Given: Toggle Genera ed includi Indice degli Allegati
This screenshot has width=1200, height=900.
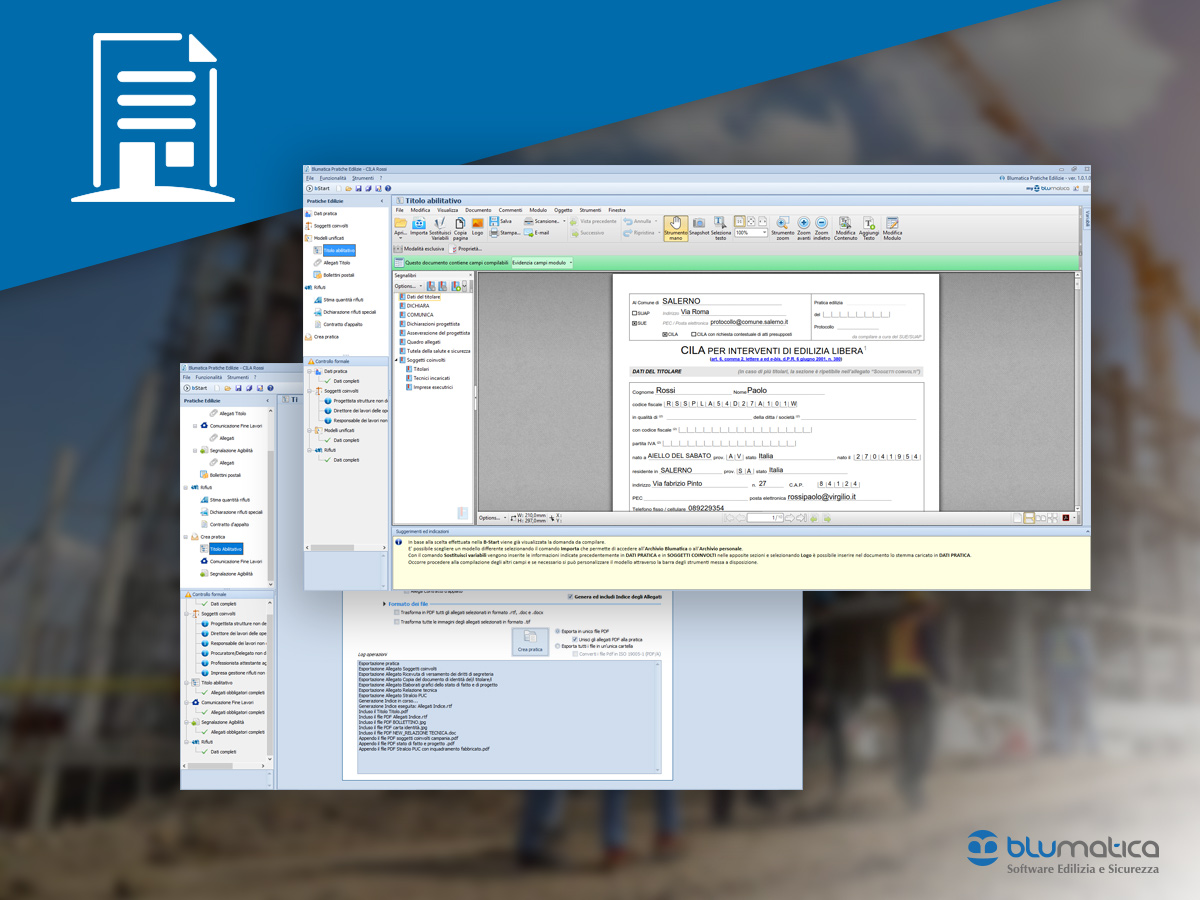Looking at the screenshot, I should click(x=570, y=597).
